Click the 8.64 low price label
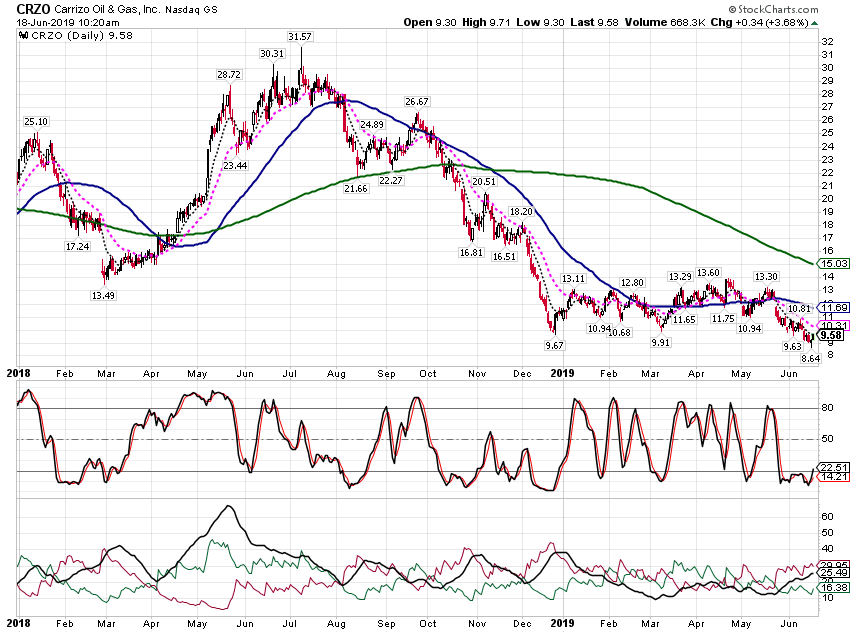850x633 pixels. pos(810,359)
